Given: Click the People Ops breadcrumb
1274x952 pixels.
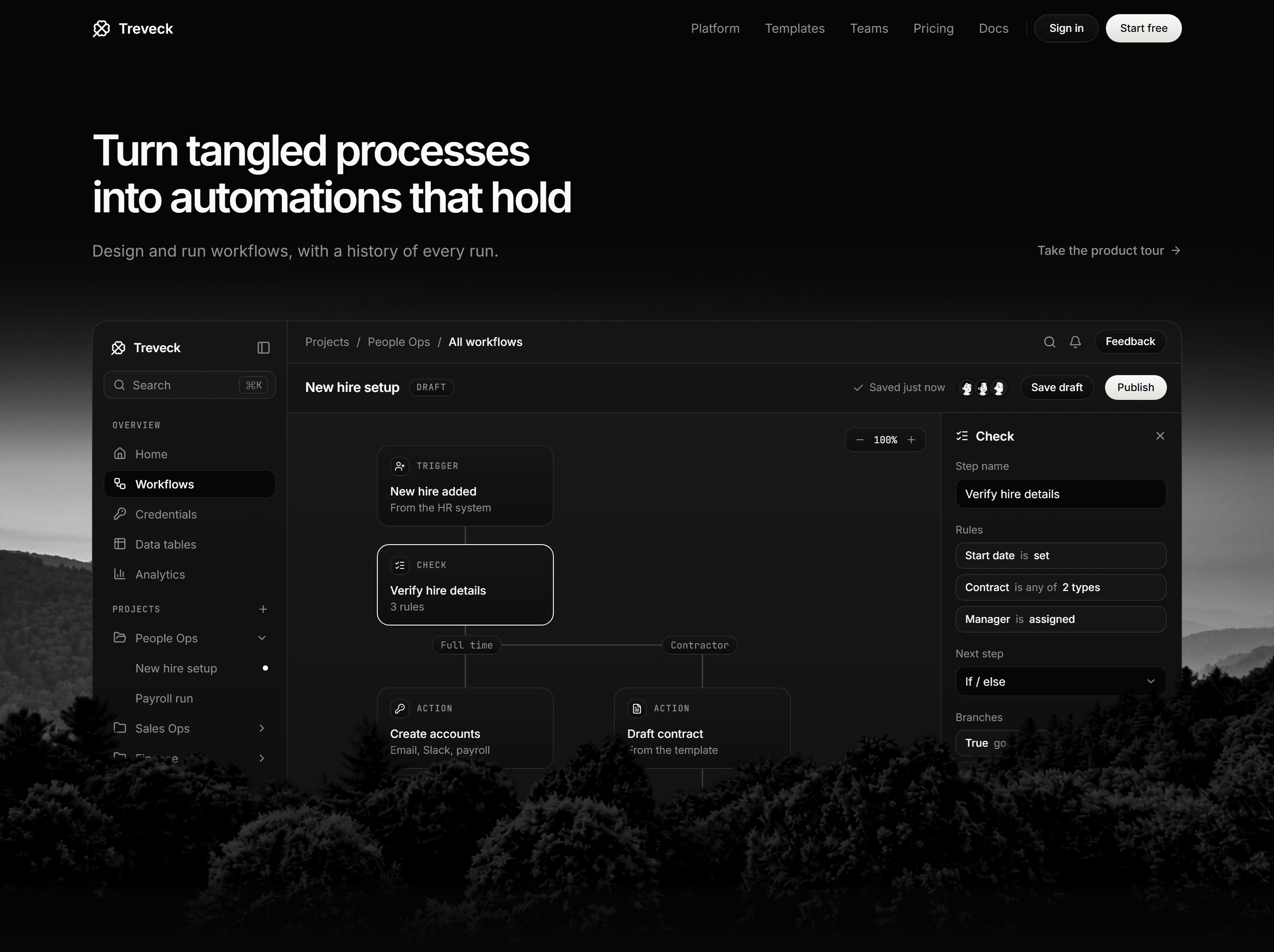Looking at the screenshot, I should [399, 342].
